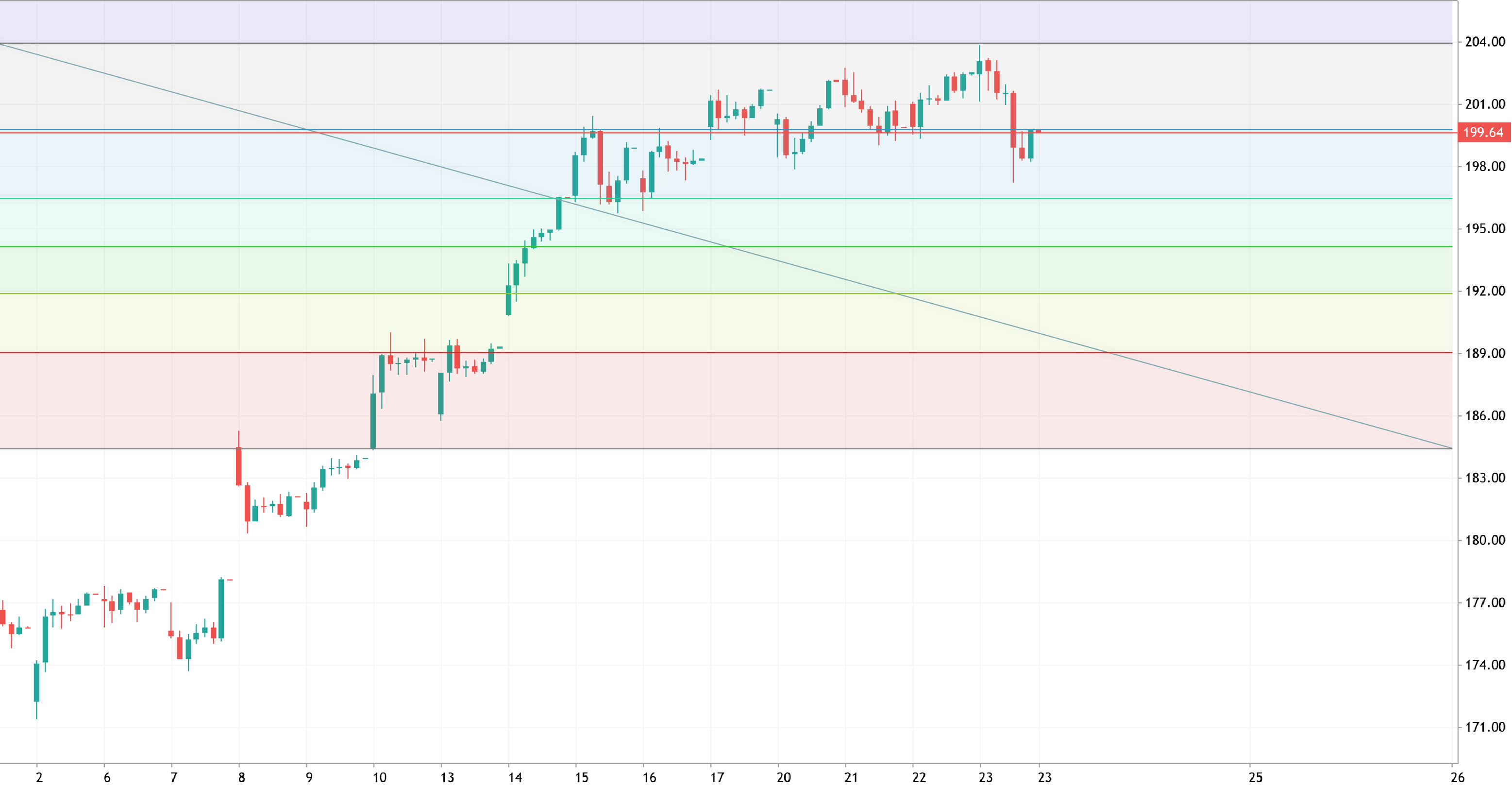This screenshot has width=1512, height=789.
Task: Select the olive Fibonacci level line near 192.00
Action: (x=726, y=293)
